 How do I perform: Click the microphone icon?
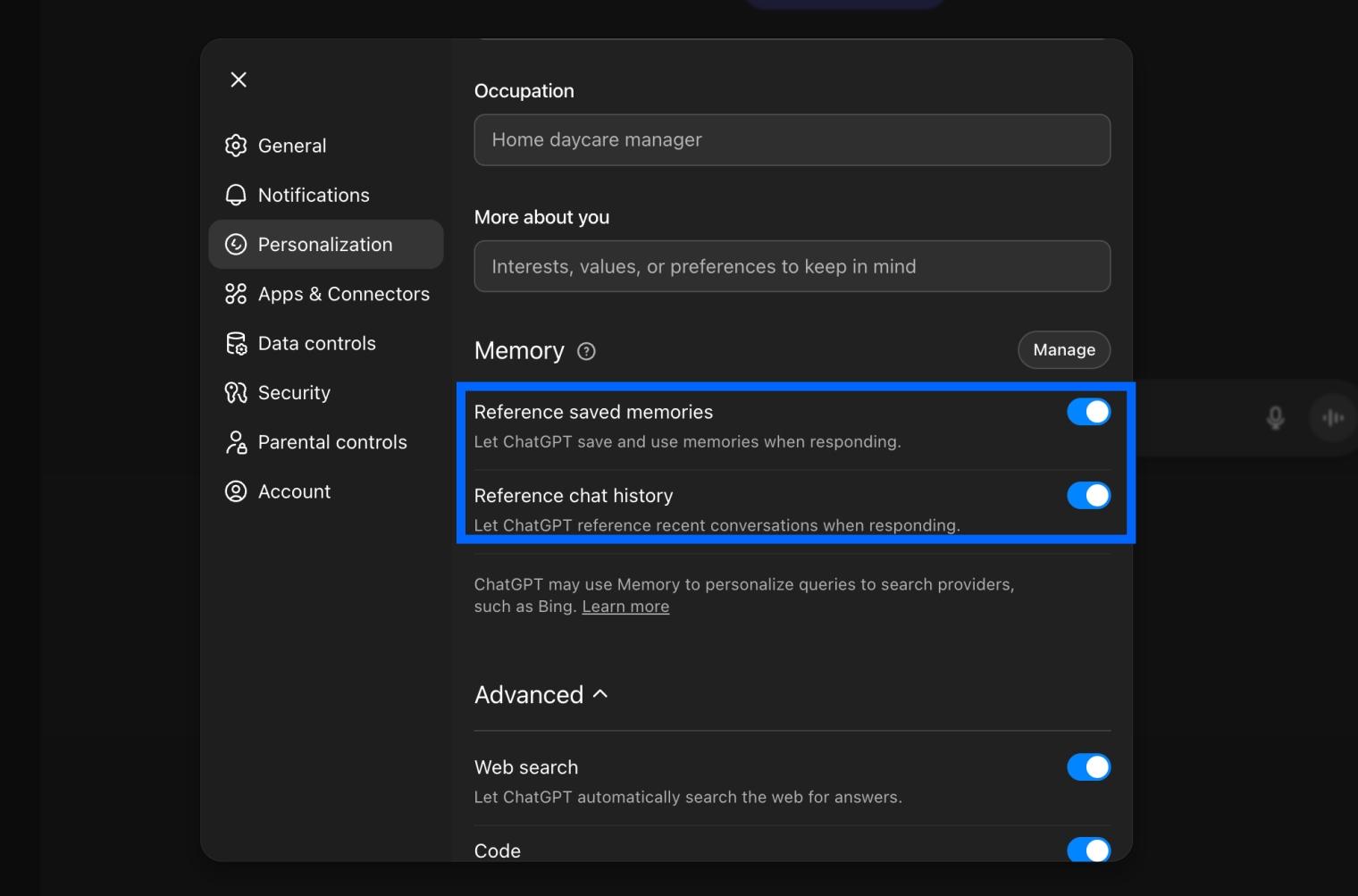(1275, 417)
